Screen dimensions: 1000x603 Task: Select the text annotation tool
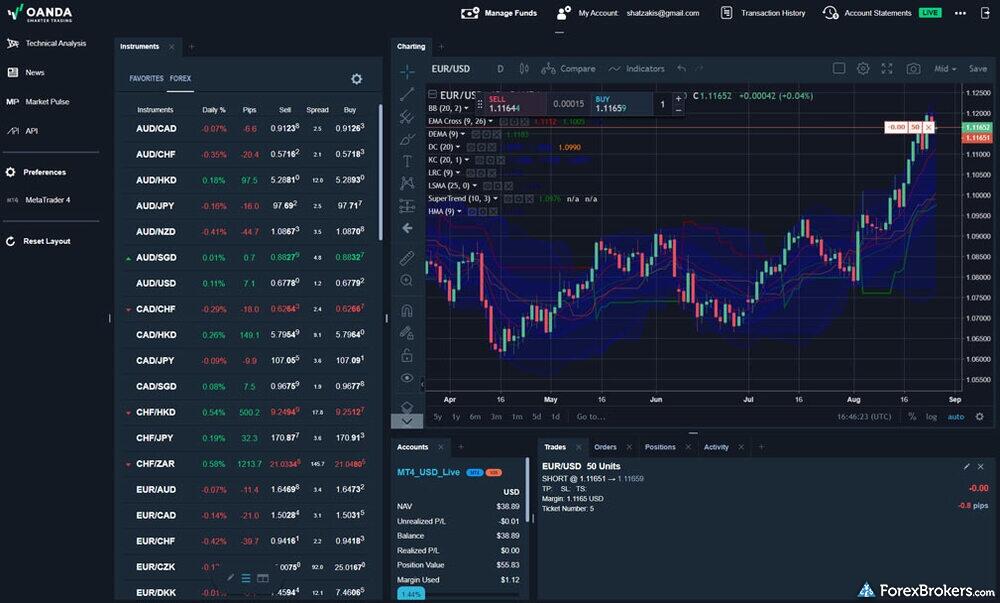point(407,161)
